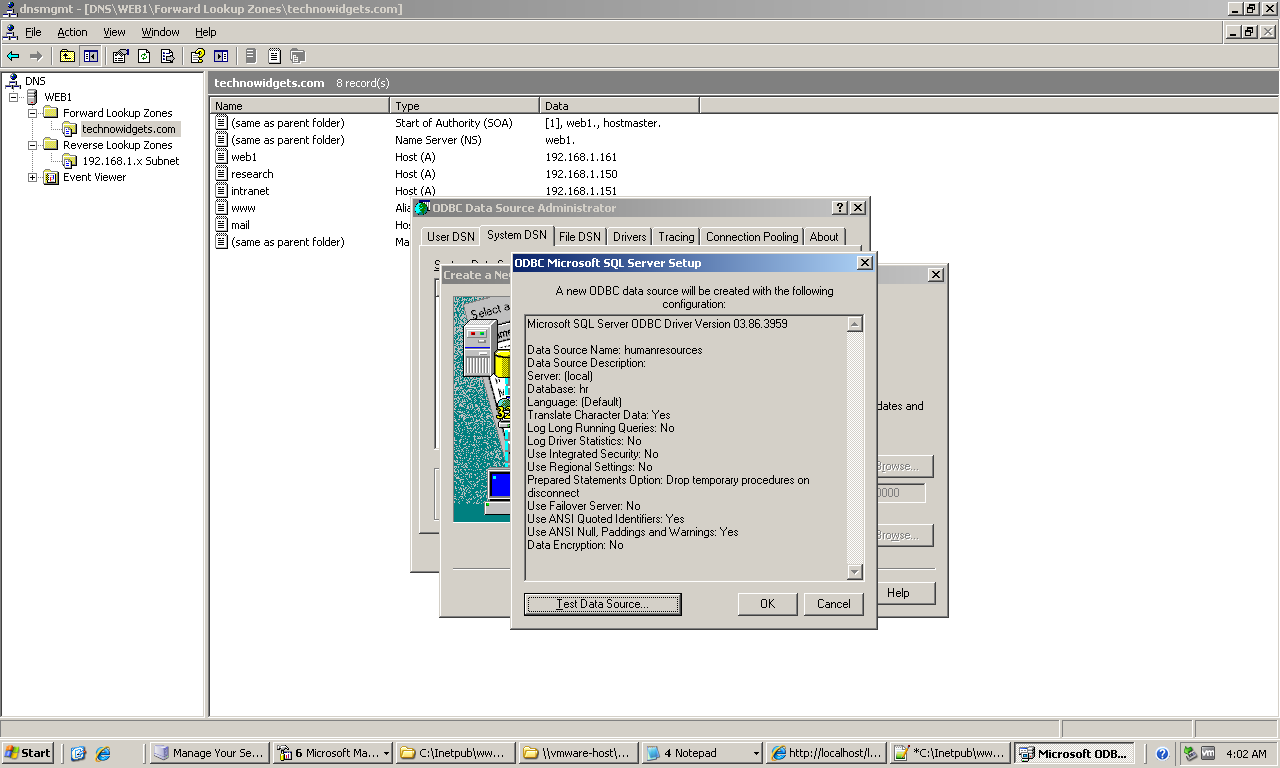1280x768 pixels.
Task: Open the 4 Notepad taskbar group dropdown
Action: pyautogui.click(x=755, y=754)
